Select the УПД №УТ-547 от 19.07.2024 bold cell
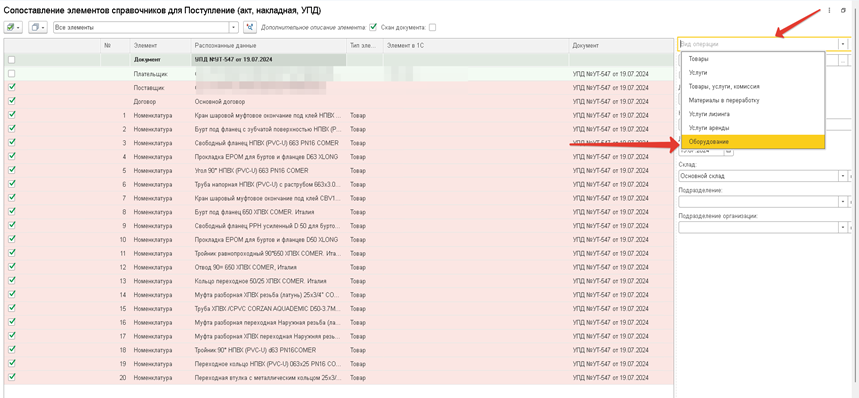Screen dimensions: 859x398 click(268, 59)
